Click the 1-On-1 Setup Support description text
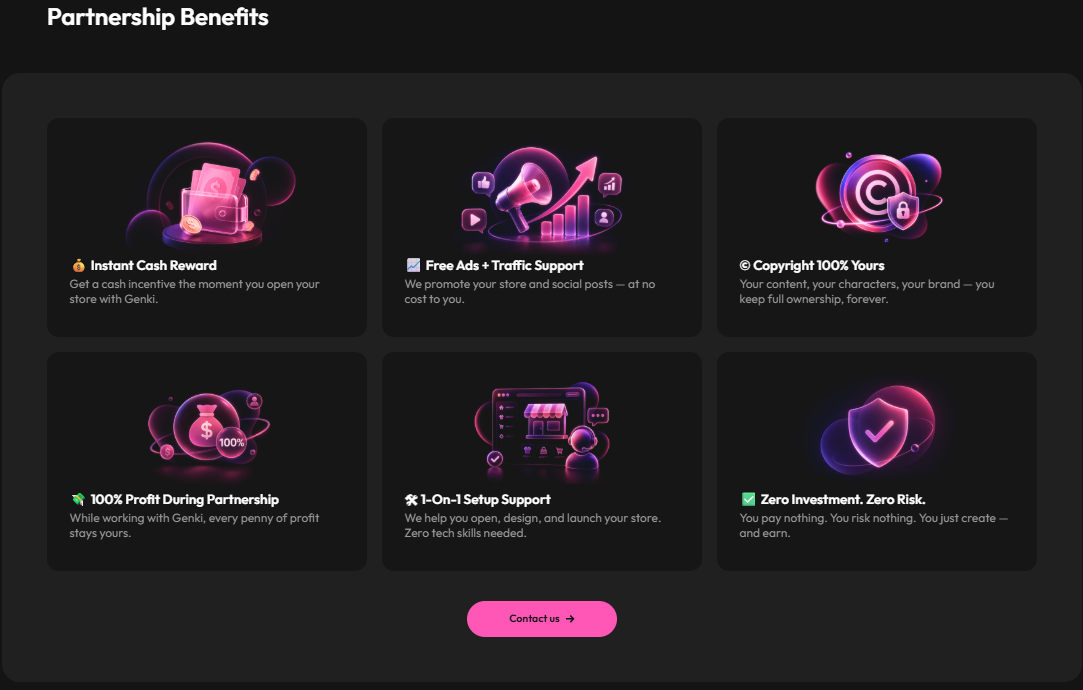The width and height of the screenshot is (1083, 690). pos(533,526)
